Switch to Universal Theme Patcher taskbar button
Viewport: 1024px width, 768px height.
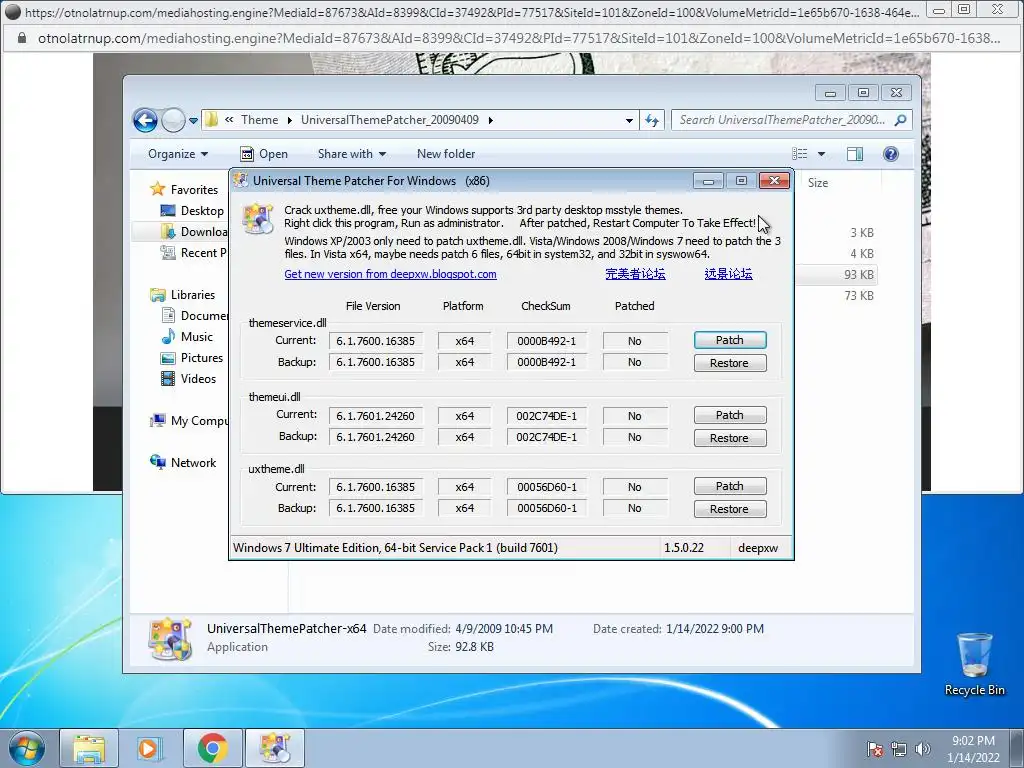pos(275,748)
